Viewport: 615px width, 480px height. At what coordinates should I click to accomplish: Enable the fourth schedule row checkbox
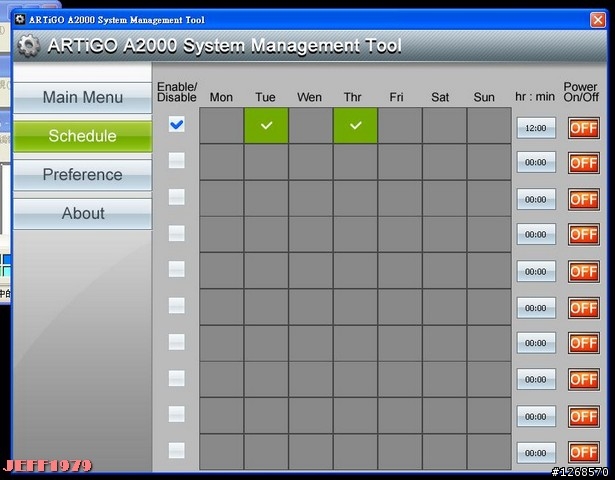click(x=176, y=233)
